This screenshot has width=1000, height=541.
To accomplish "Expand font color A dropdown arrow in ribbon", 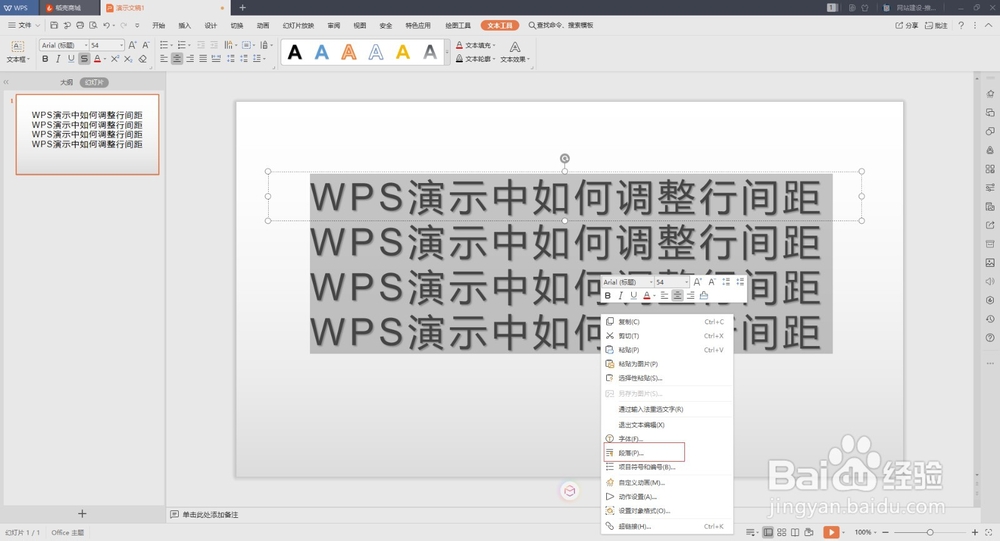I will (x=105, y=59).
